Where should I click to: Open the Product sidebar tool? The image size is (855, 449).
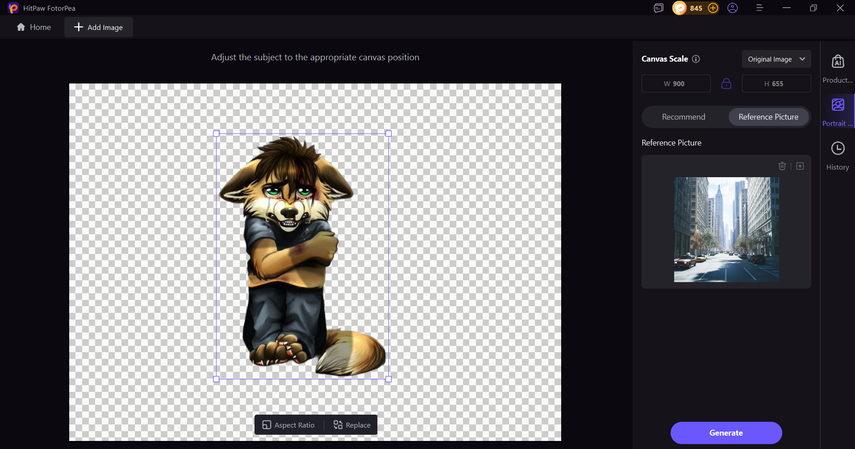coord(838,69)
